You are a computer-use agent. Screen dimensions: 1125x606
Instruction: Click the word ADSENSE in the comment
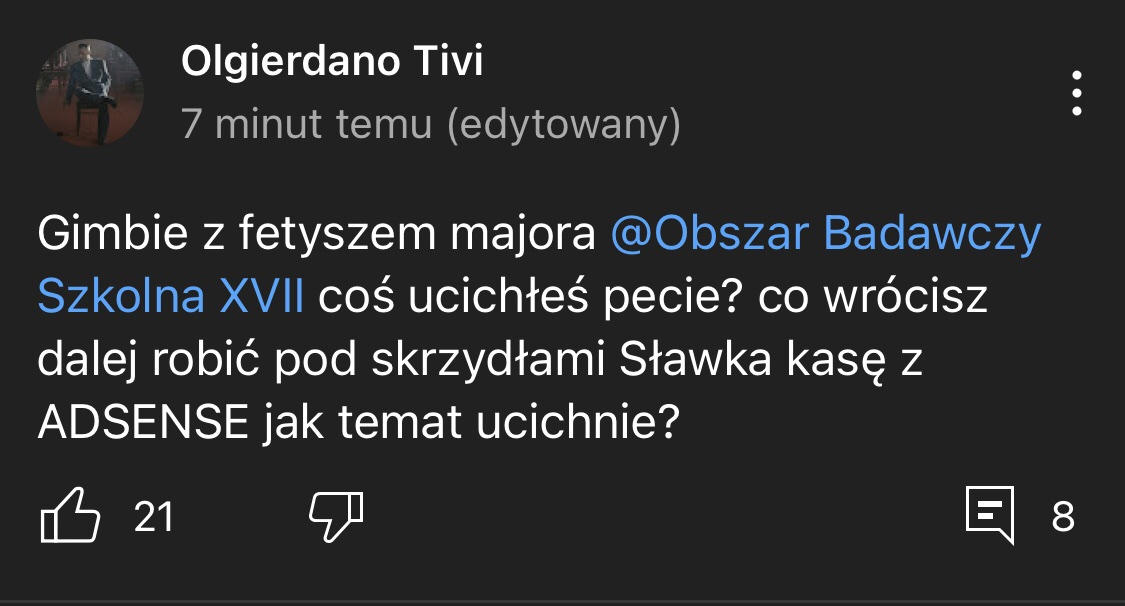(x=143, y=425)
